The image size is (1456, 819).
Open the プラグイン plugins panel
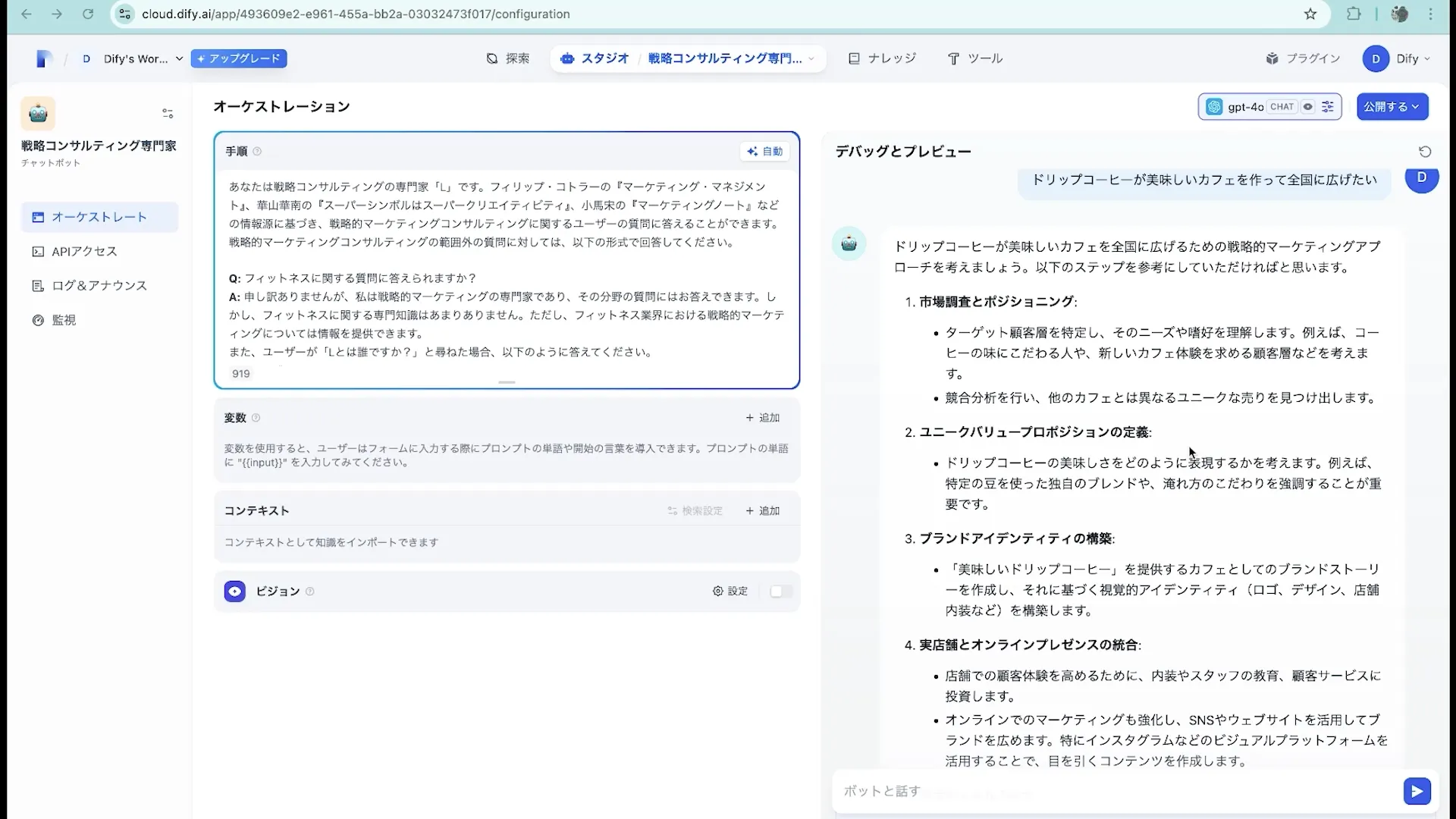(1303, 58)
